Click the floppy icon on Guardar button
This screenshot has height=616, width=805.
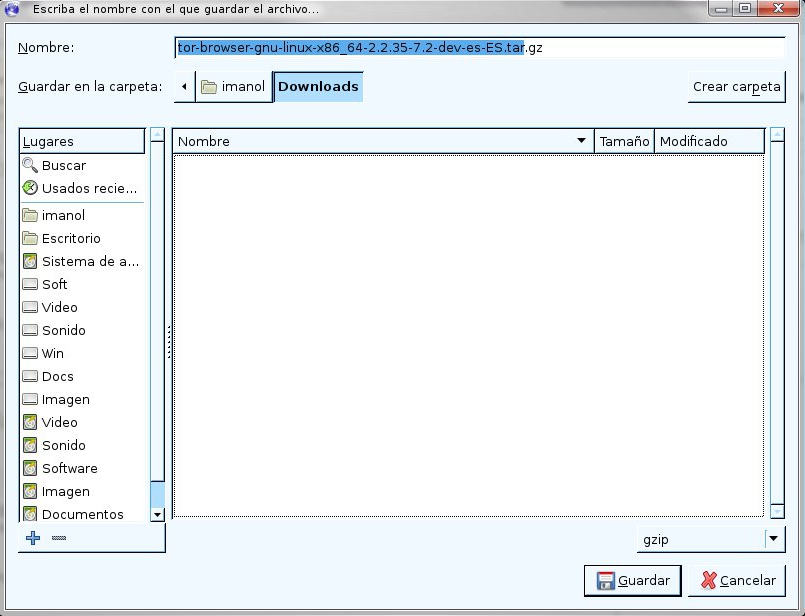(x=606, y=581)
